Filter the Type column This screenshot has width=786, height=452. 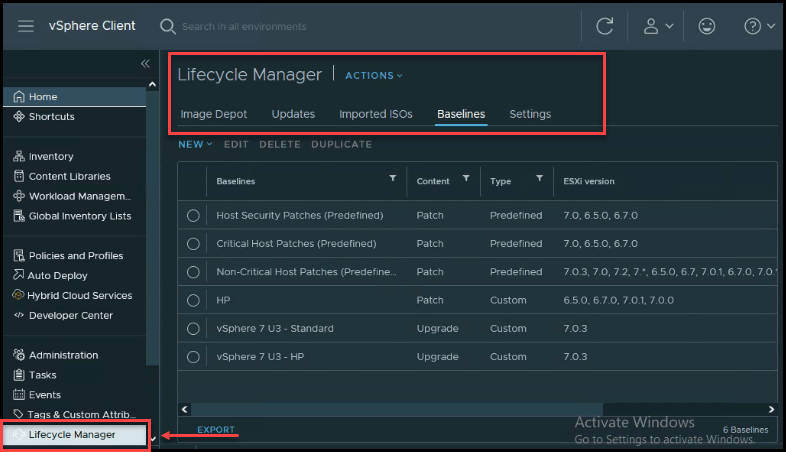pyautogui.click(x=539, y=178)
